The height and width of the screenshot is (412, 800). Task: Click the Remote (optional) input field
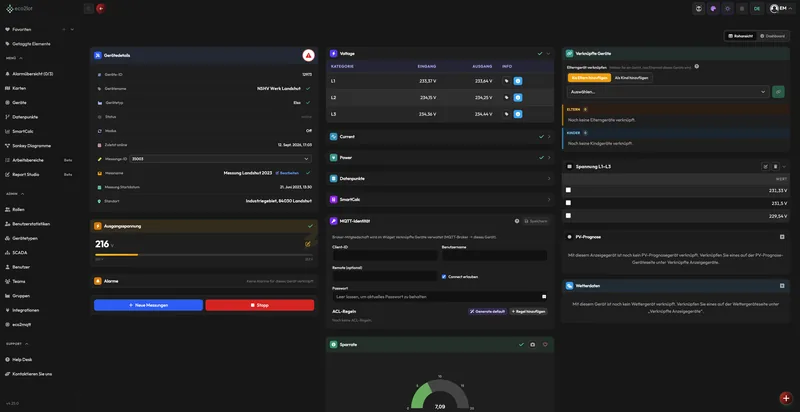pos(385,276)
